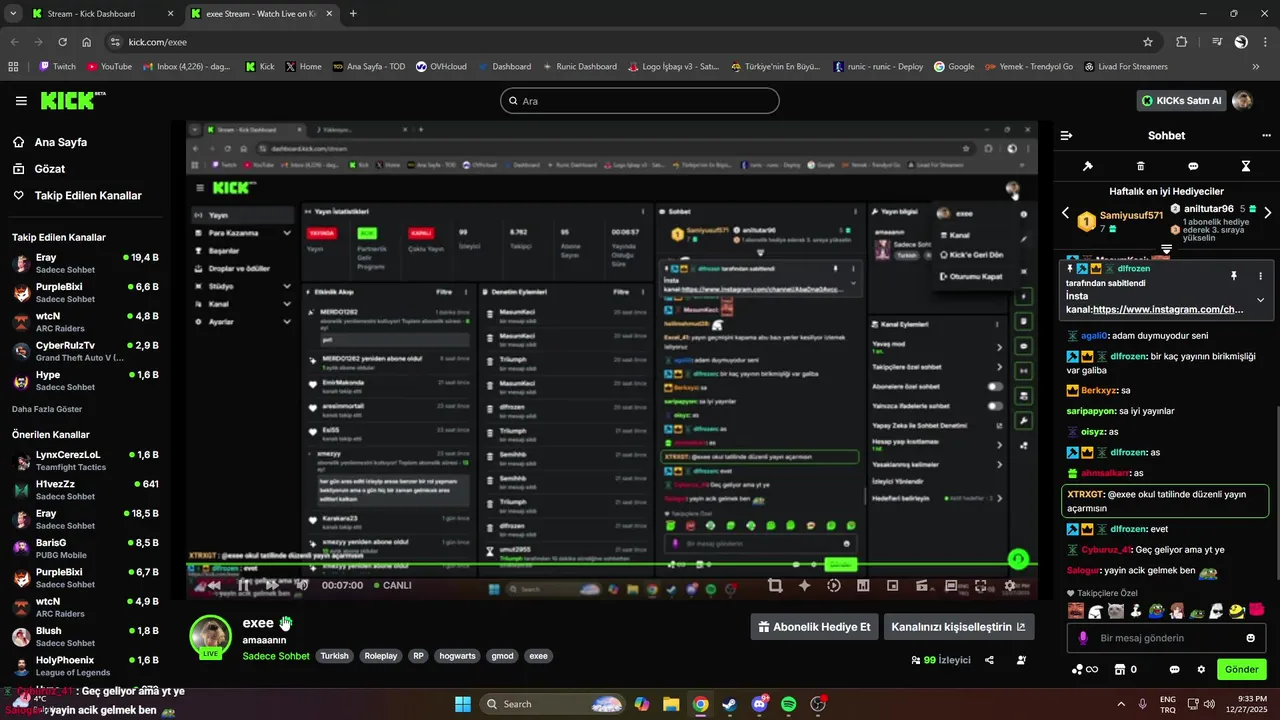
Task: Expand more bookmarks chevron
Action: click(x=1256, y=67)
